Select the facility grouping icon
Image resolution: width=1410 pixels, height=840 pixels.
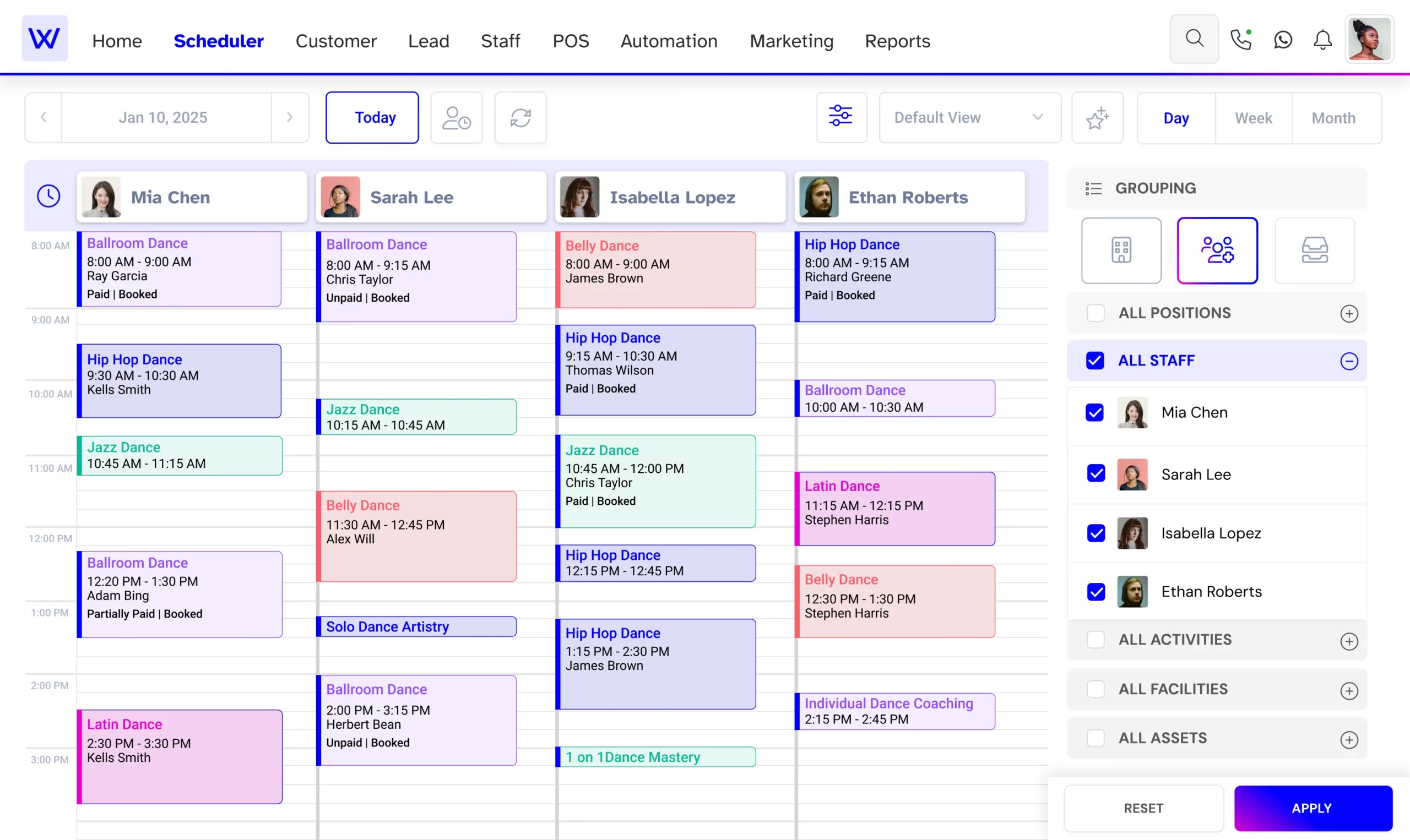[1121, 250]
